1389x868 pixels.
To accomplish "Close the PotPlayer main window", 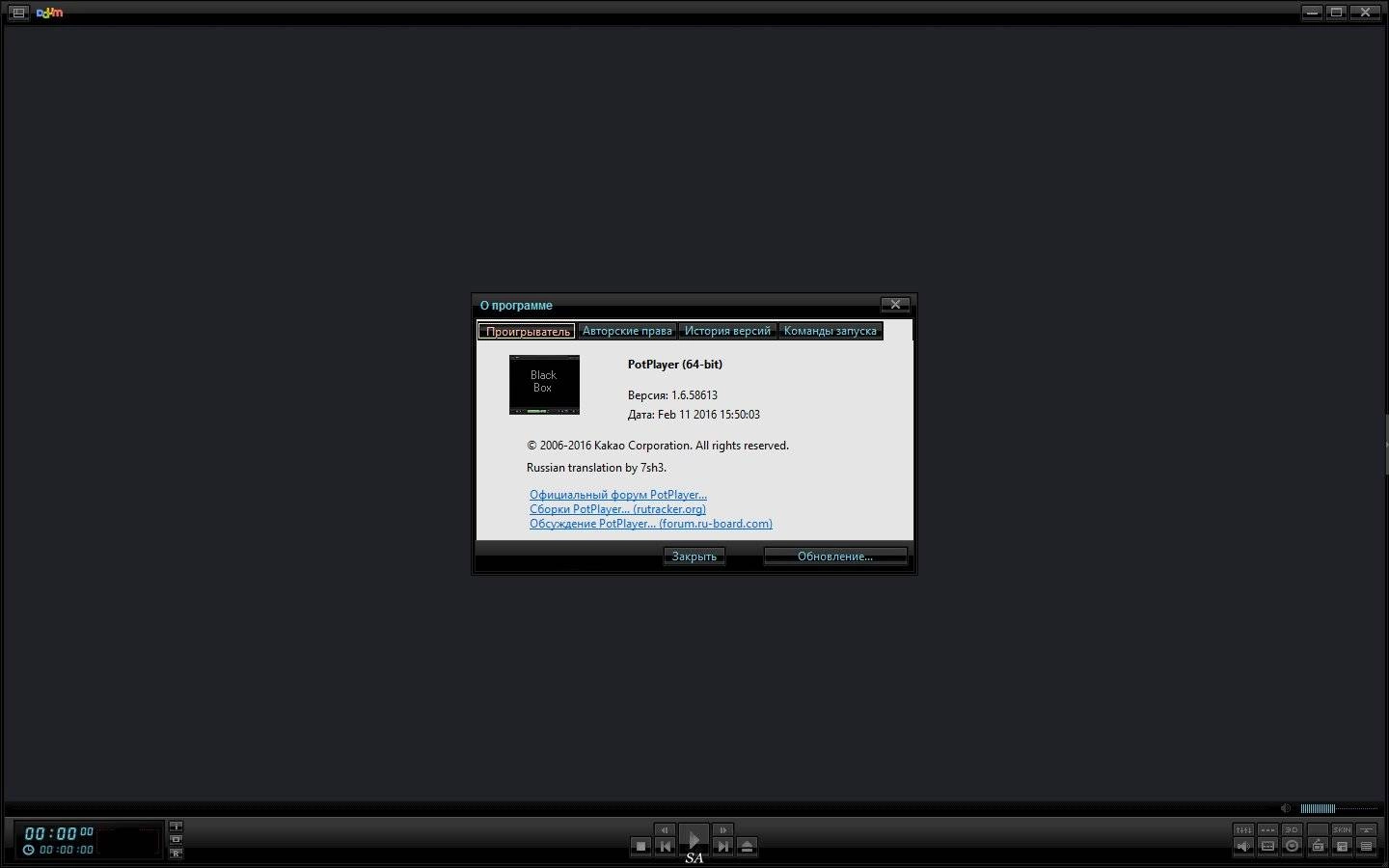I will click(x=1365, y=13).
